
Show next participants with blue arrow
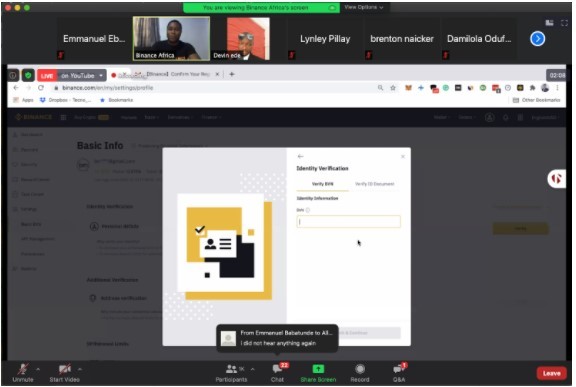click(x=537, y=39)
